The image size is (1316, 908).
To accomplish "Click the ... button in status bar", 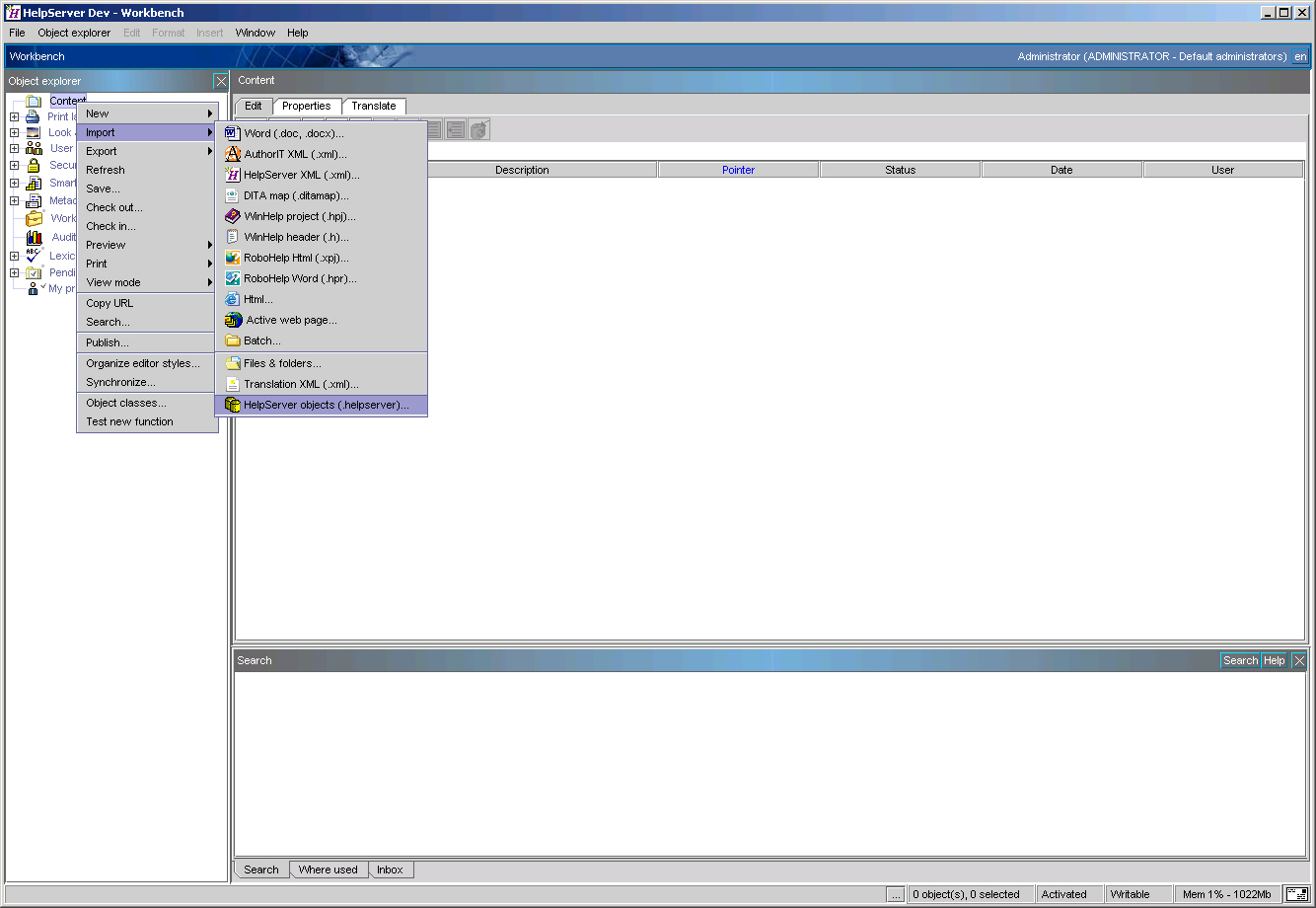I will (896, 894).
